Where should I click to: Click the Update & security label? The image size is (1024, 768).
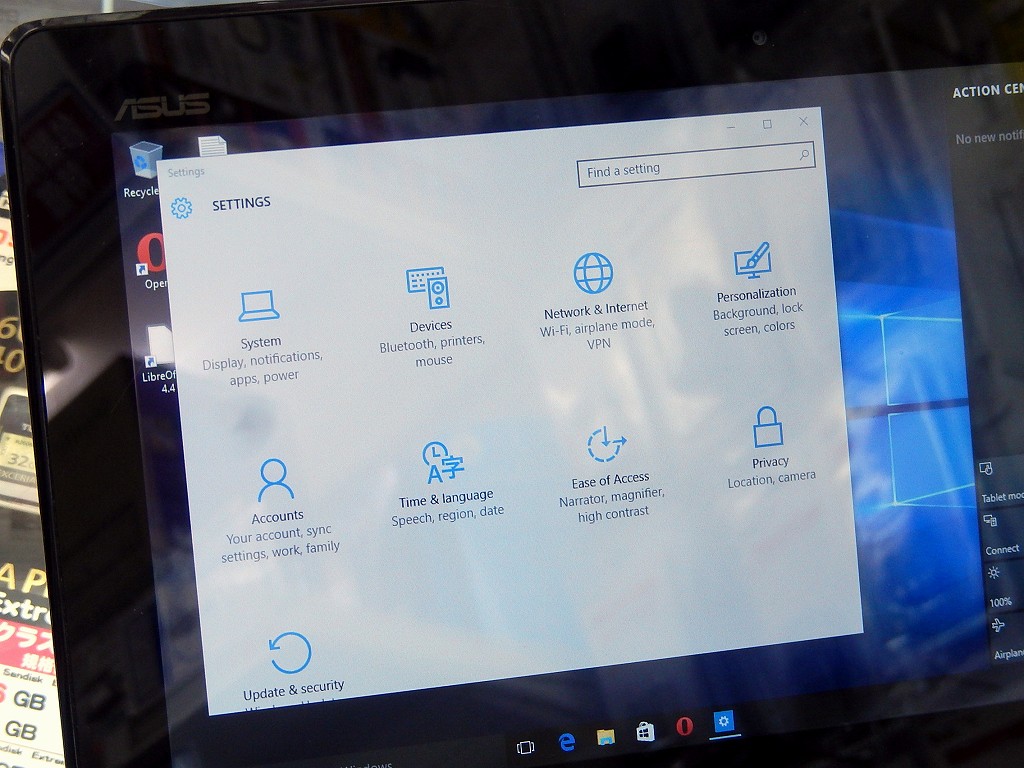tap(293, 690)
